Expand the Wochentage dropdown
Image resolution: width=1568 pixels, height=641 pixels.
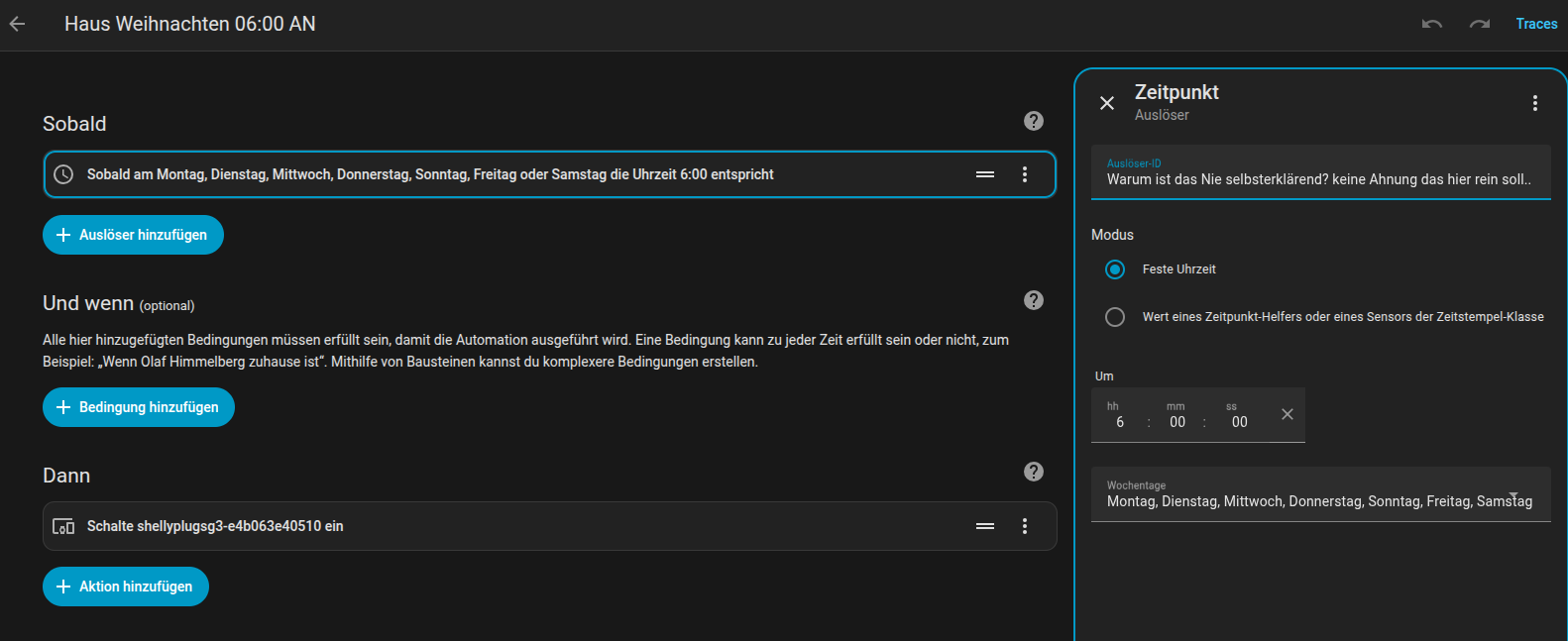pos(1512,496)
